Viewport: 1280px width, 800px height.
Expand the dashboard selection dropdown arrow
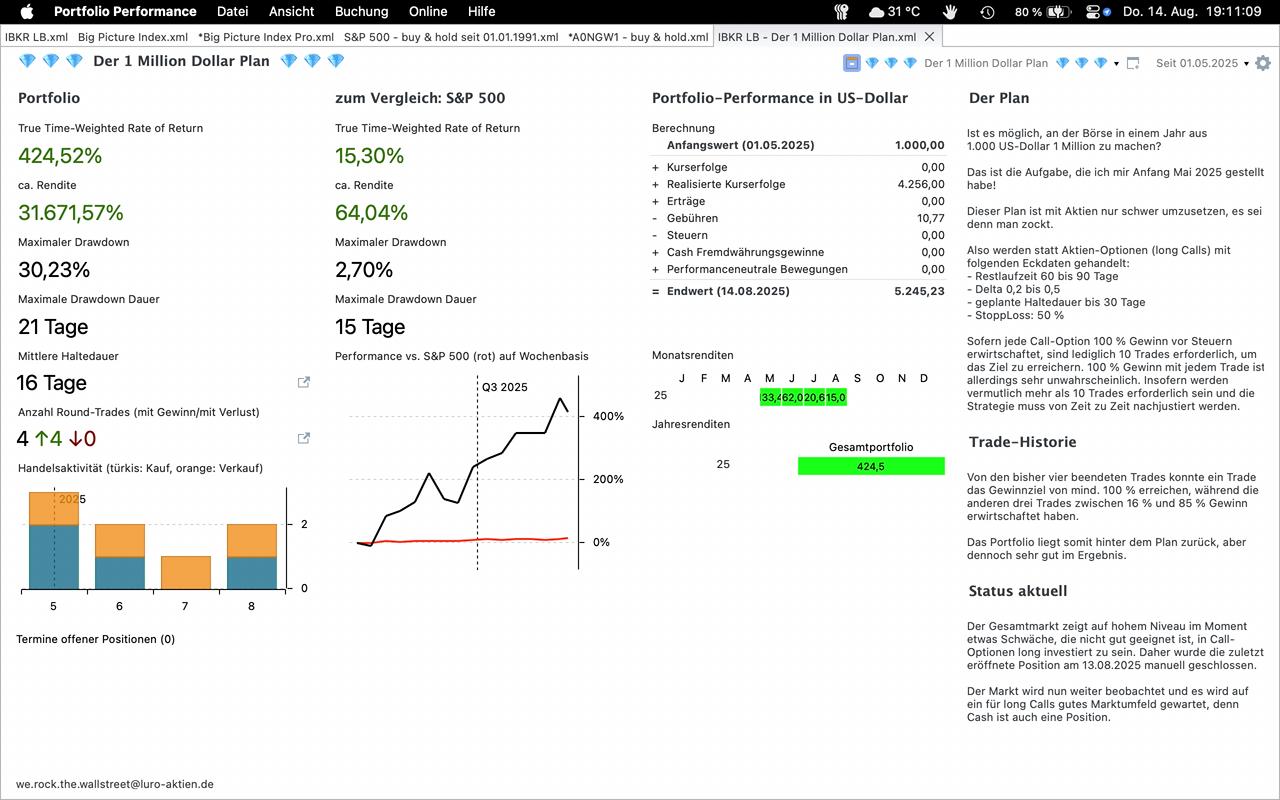click(1116, 64)
